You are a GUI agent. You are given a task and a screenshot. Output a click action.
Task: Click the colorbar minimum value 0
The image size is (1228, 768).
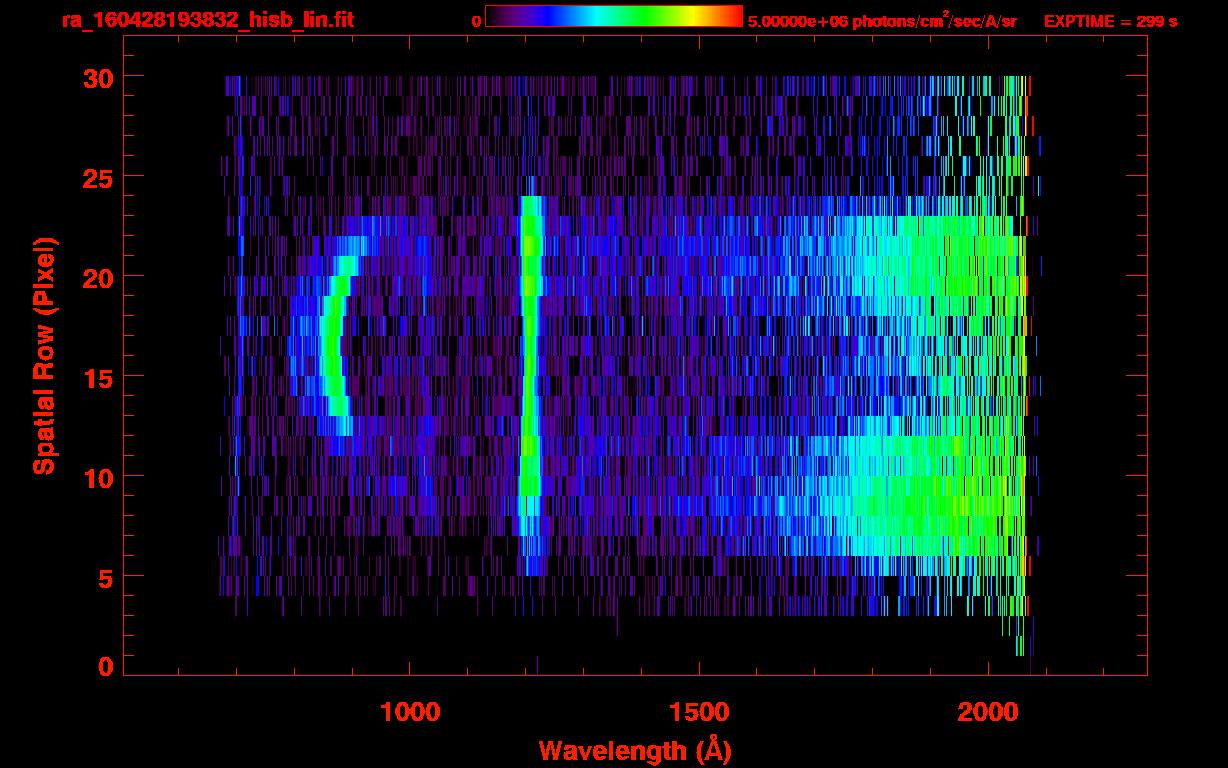476,21
